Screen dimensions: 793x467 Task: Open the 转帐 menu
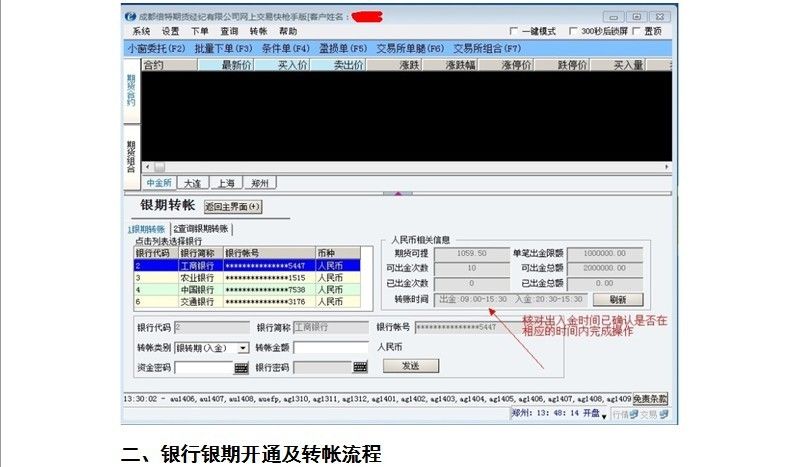(x=259, y=31)
